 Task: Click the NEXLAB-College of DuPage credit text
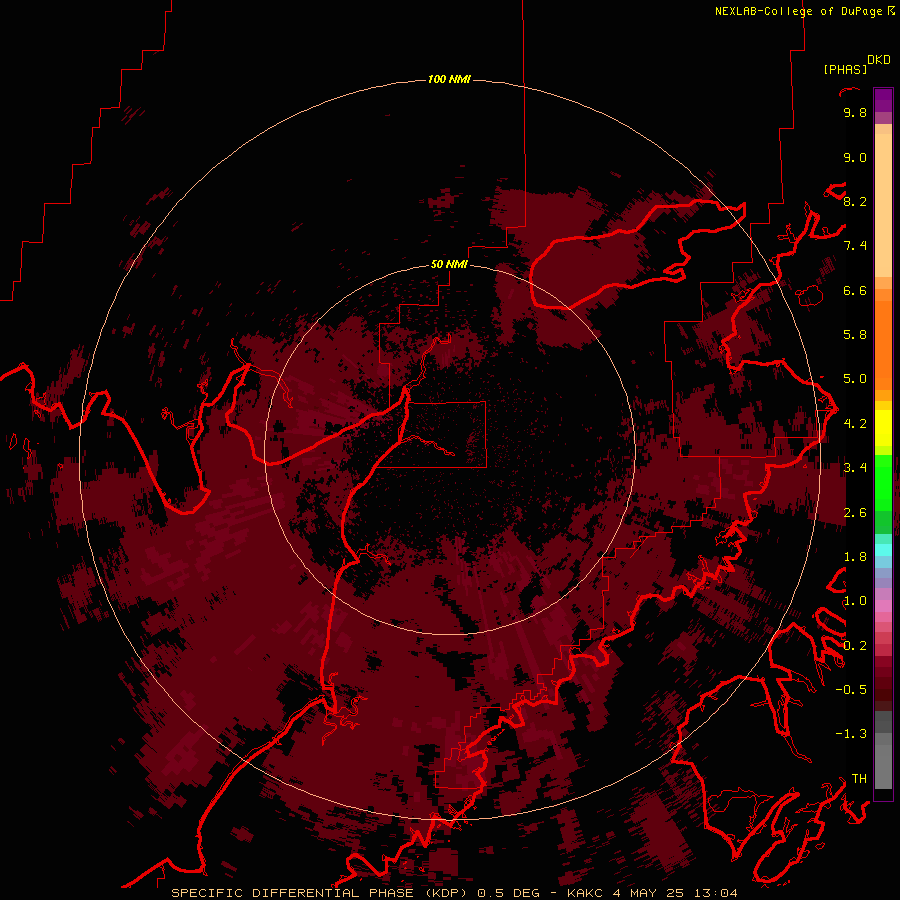[798, 11]
